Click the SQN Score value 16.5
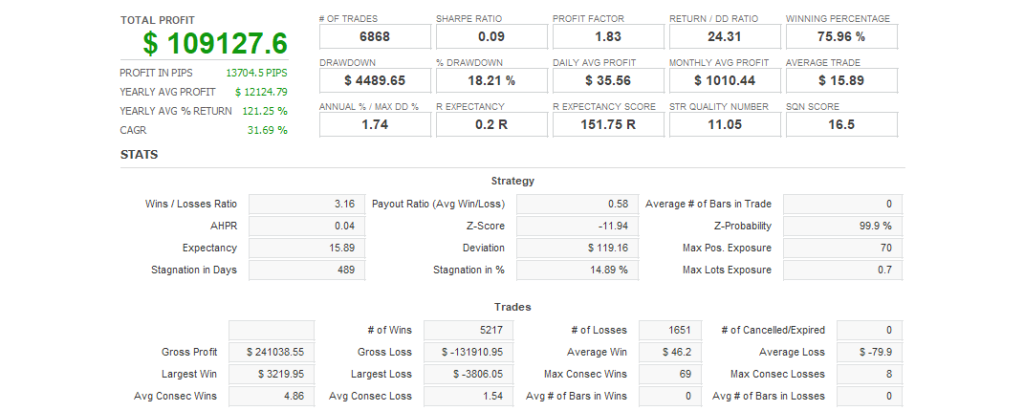1024x411 pixels. 841,125
